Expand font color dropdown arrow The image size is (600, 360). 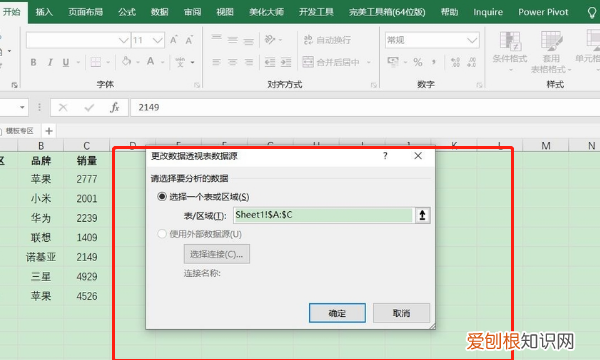(x=163, y=62)
